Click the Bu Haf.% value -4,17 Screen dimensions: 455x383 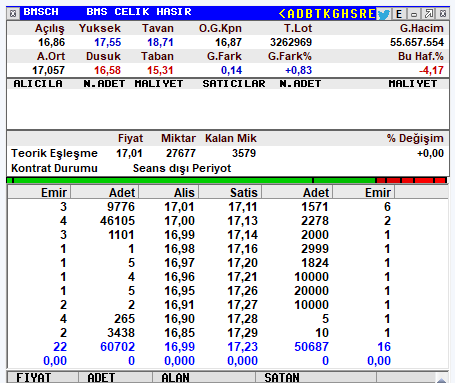tap(431, 70)
